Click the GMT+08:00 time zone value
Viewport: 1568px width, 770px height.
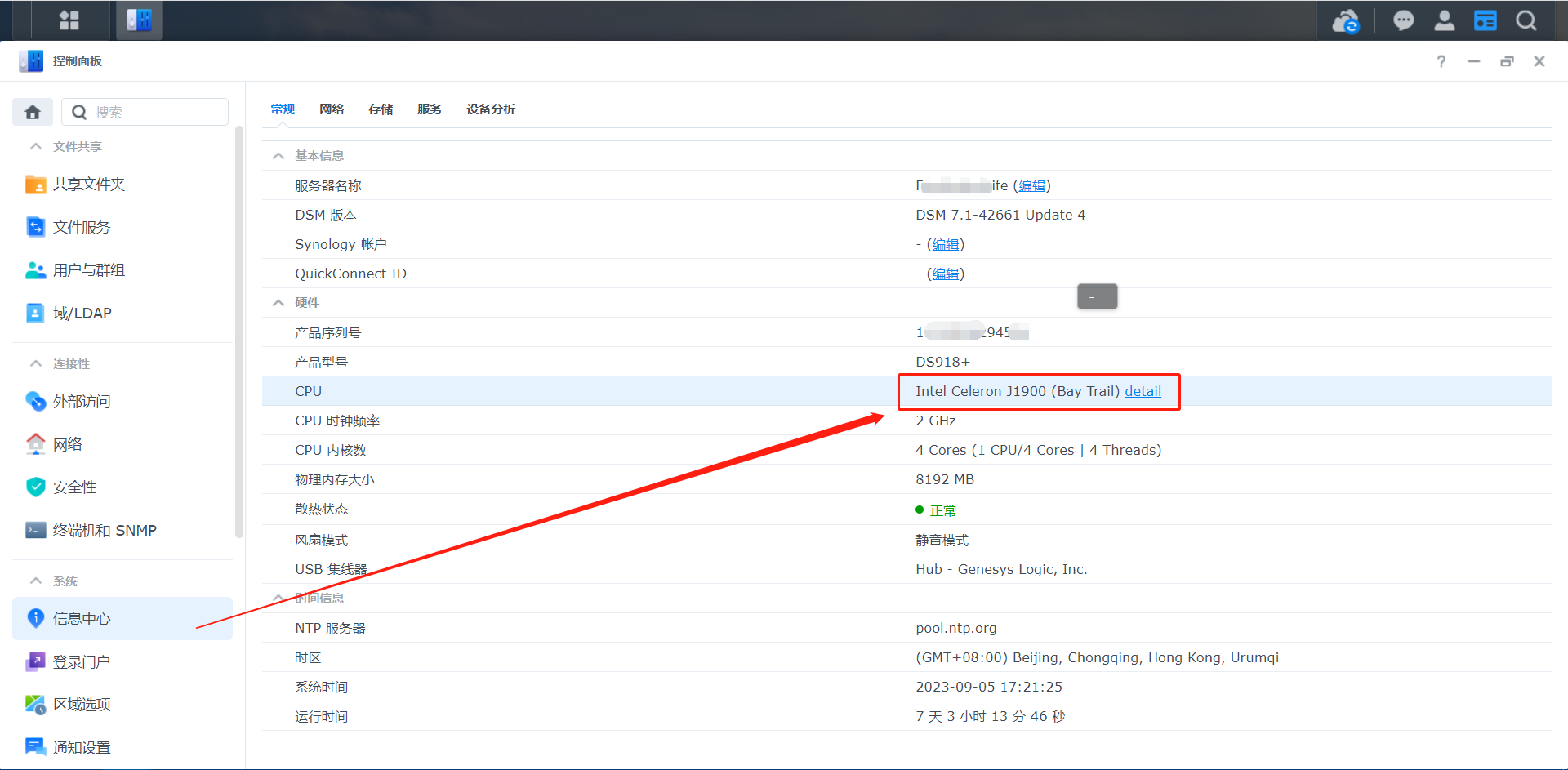(x=1097, y=657)
